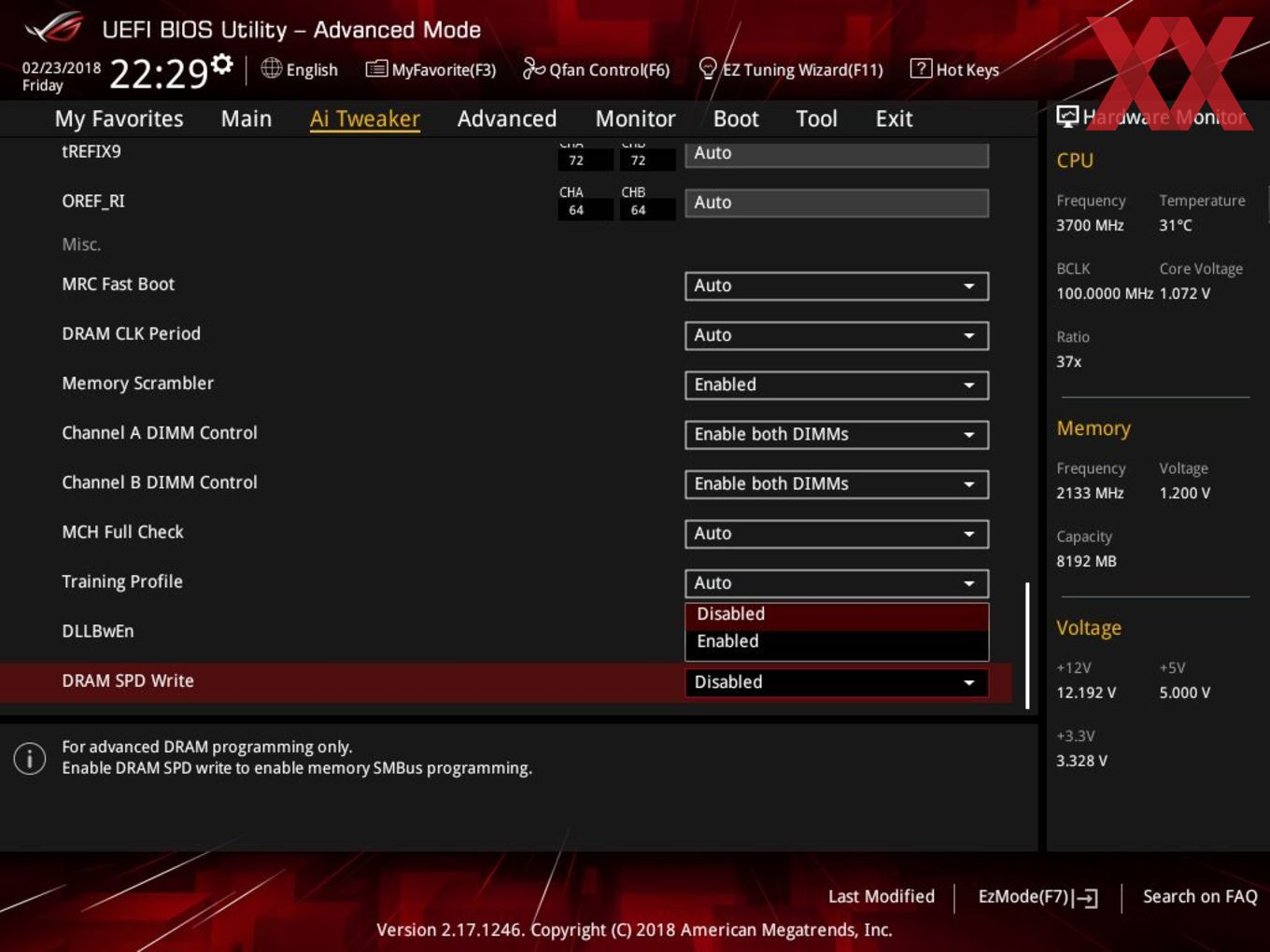Viewport: 1270px width, 952px height.
Task: Launch EZ Tuning Wizard(F11)
Action: pyautogui.click(x=791, y=69)
